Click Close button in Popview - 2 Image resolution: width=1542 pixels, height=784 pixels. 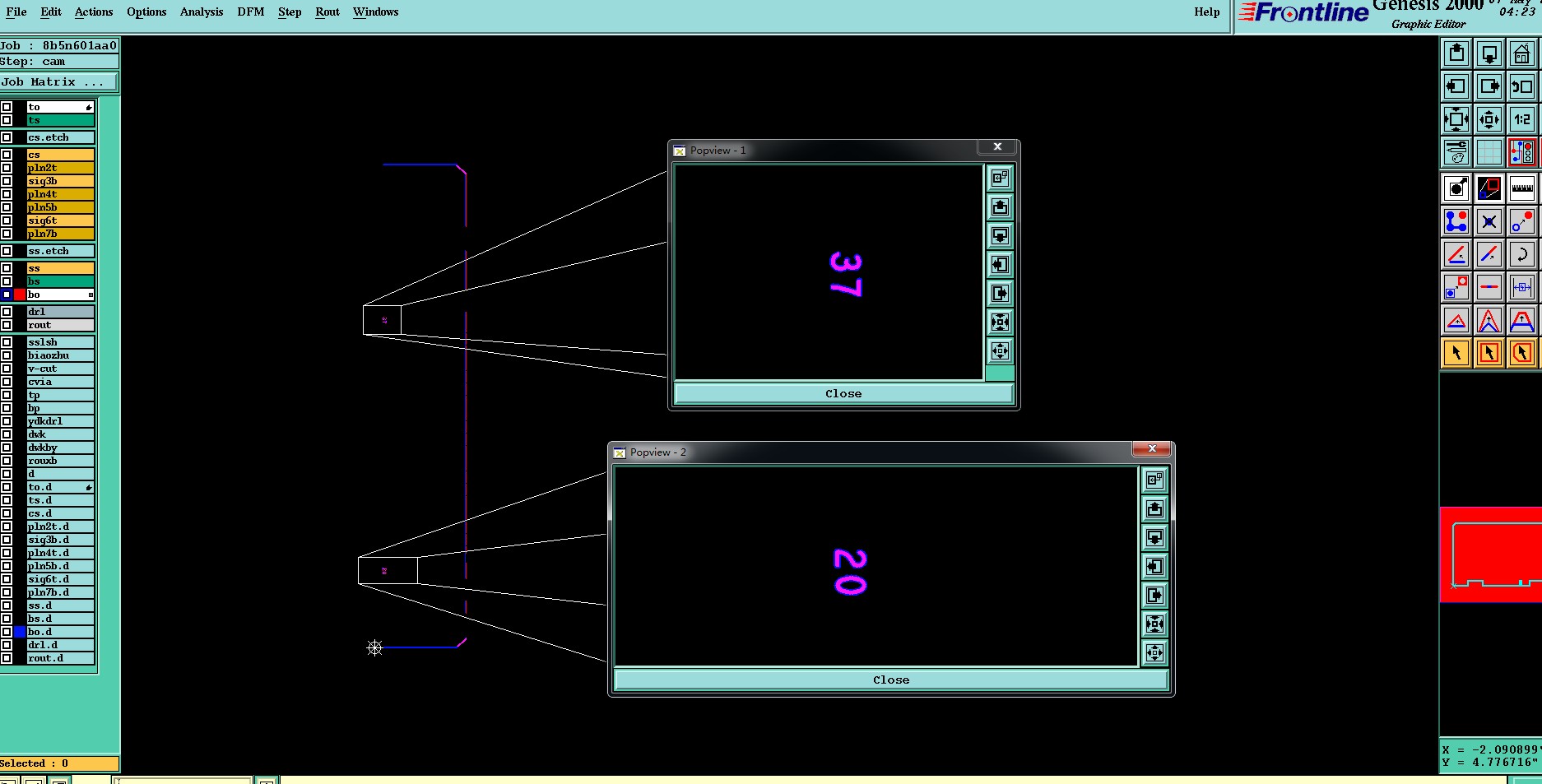891,680
